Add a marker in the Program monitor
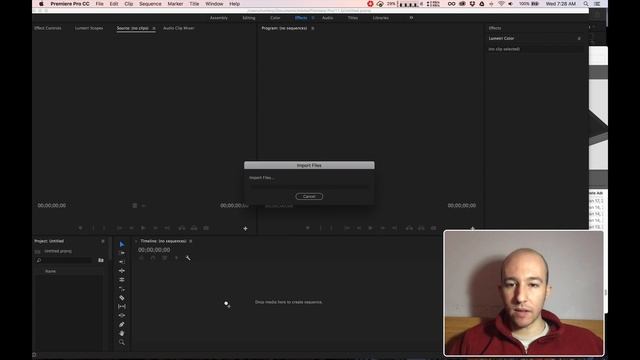Screen dimensions: 640x360 point(308,228)
